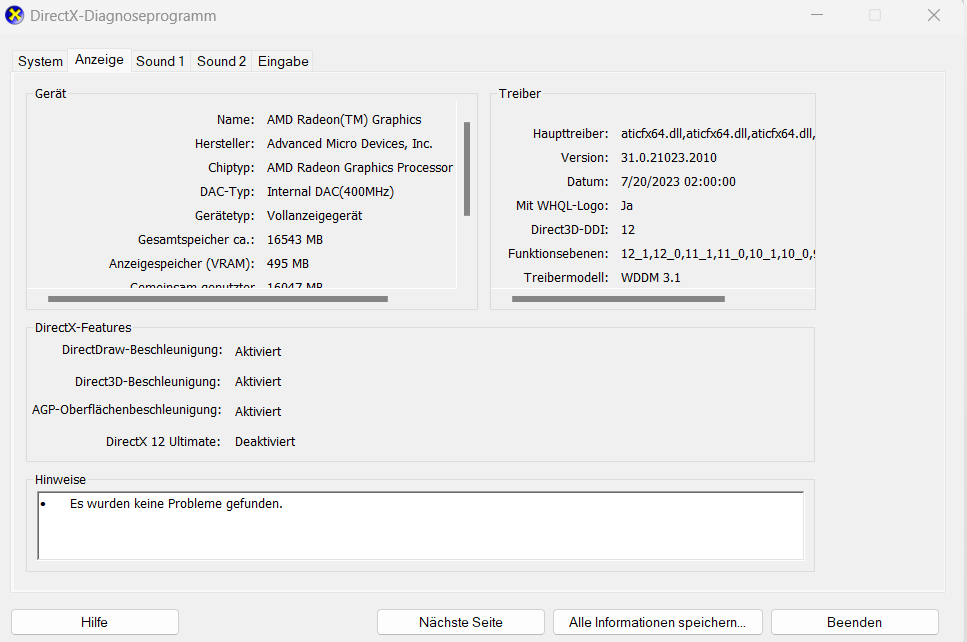
Task: Click the 'Direct3D-DDI:' label
Action: click(x=570, y=230)
